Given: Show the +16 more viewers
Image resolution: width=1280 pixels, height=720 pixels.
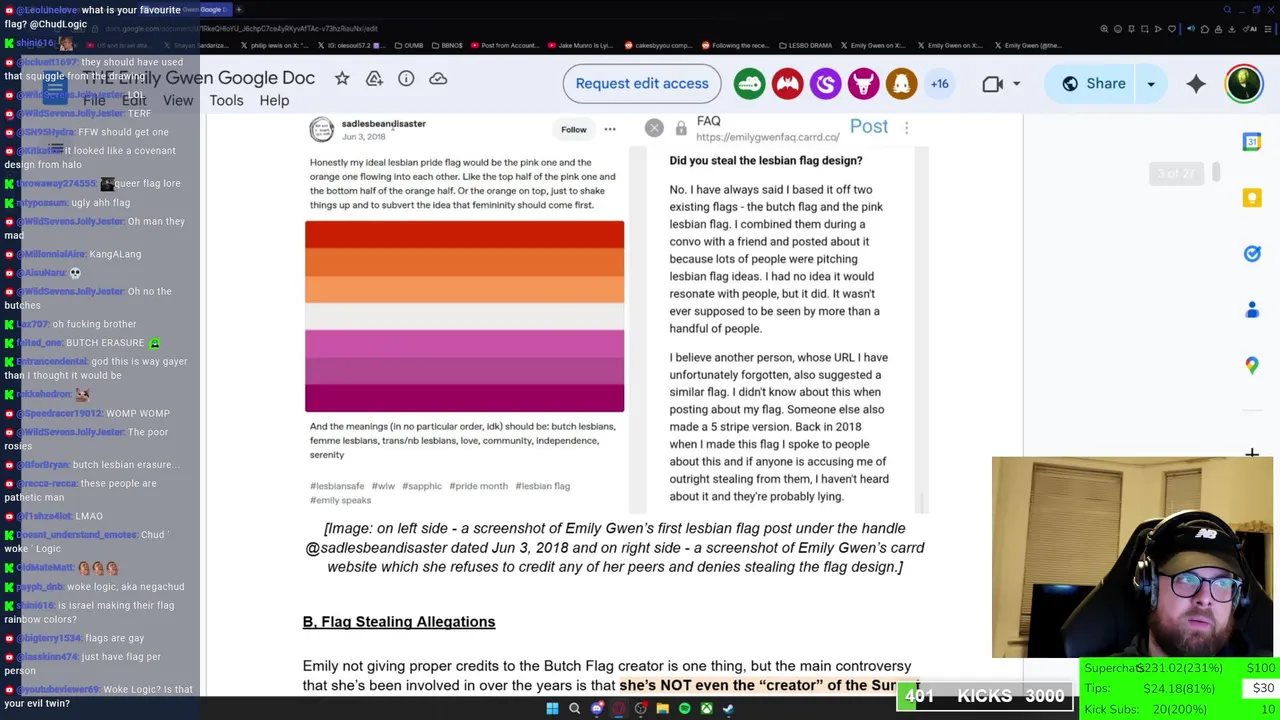Looking at the screenshot, I should [x=939, y=84].
